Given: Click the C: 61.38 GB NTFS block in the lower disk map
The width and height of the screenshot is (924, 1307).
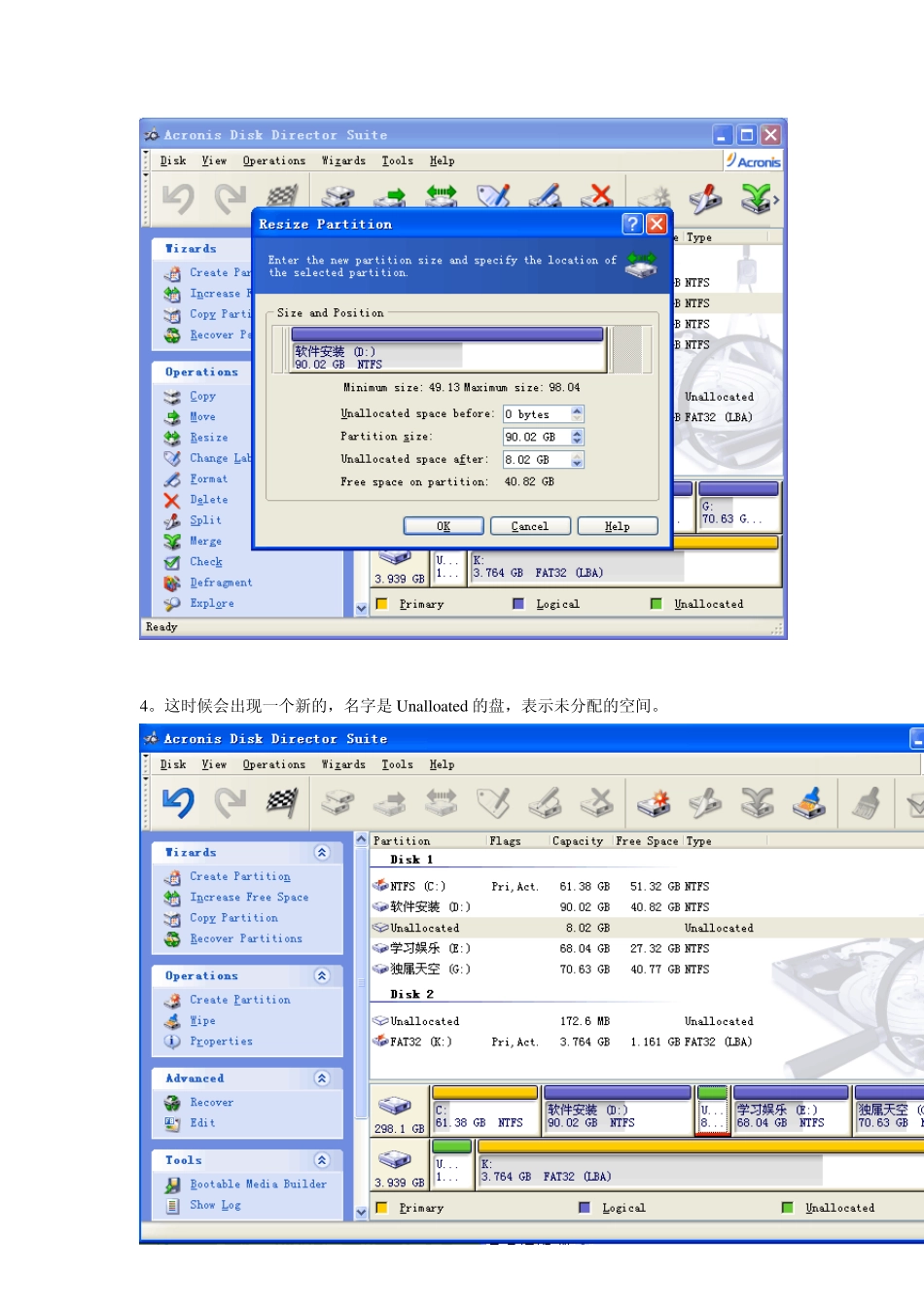Looking at the screenshot, I should click(484, 1112).
